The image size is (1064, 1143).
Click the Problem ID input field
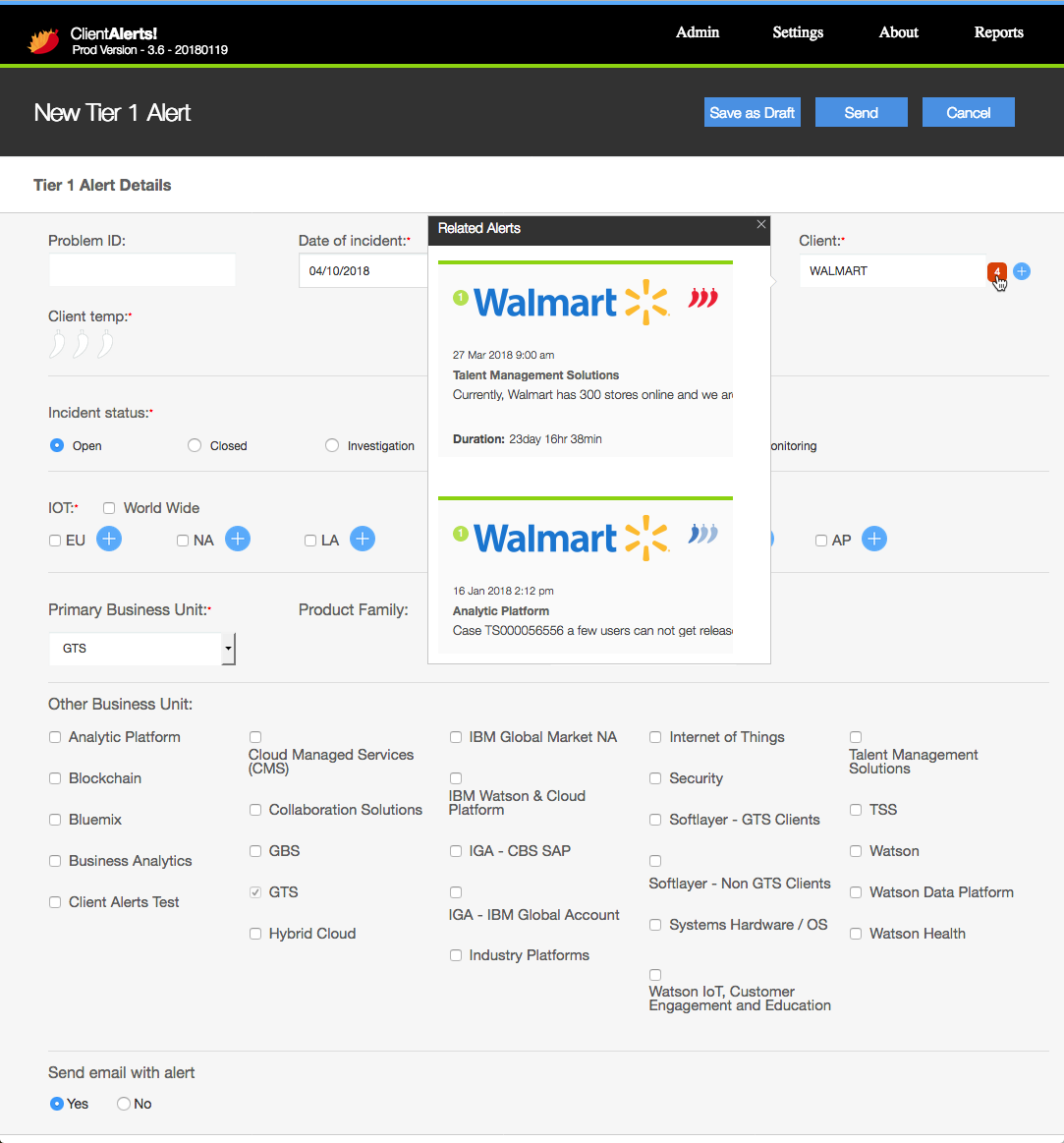pyautogui.click(x=142, y=270)
